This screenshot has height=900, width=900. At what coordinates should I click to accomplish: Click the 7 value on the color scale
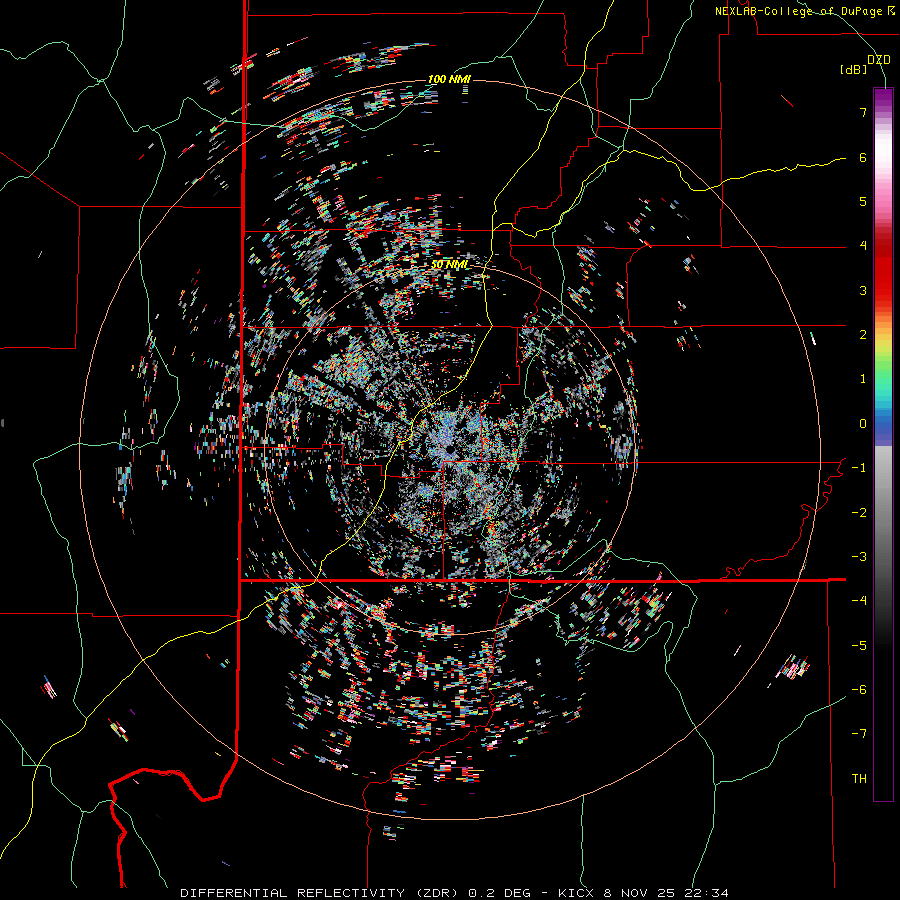click(863, 112)
